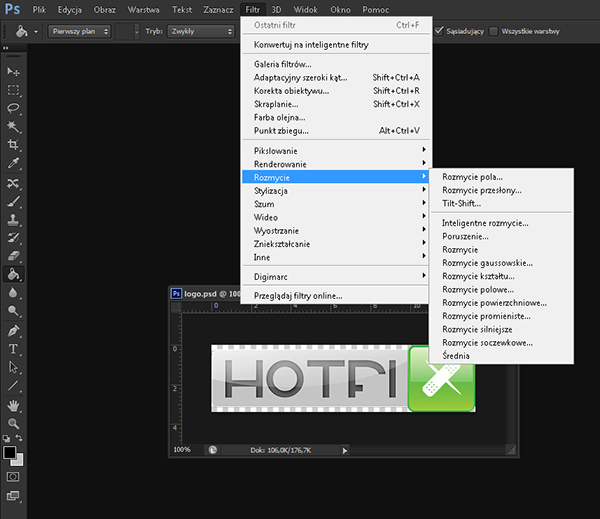Viewport: 600px width, 519px height.
Task: Click the Photoshop Ps logo
Action: click(x=12, y=9)
